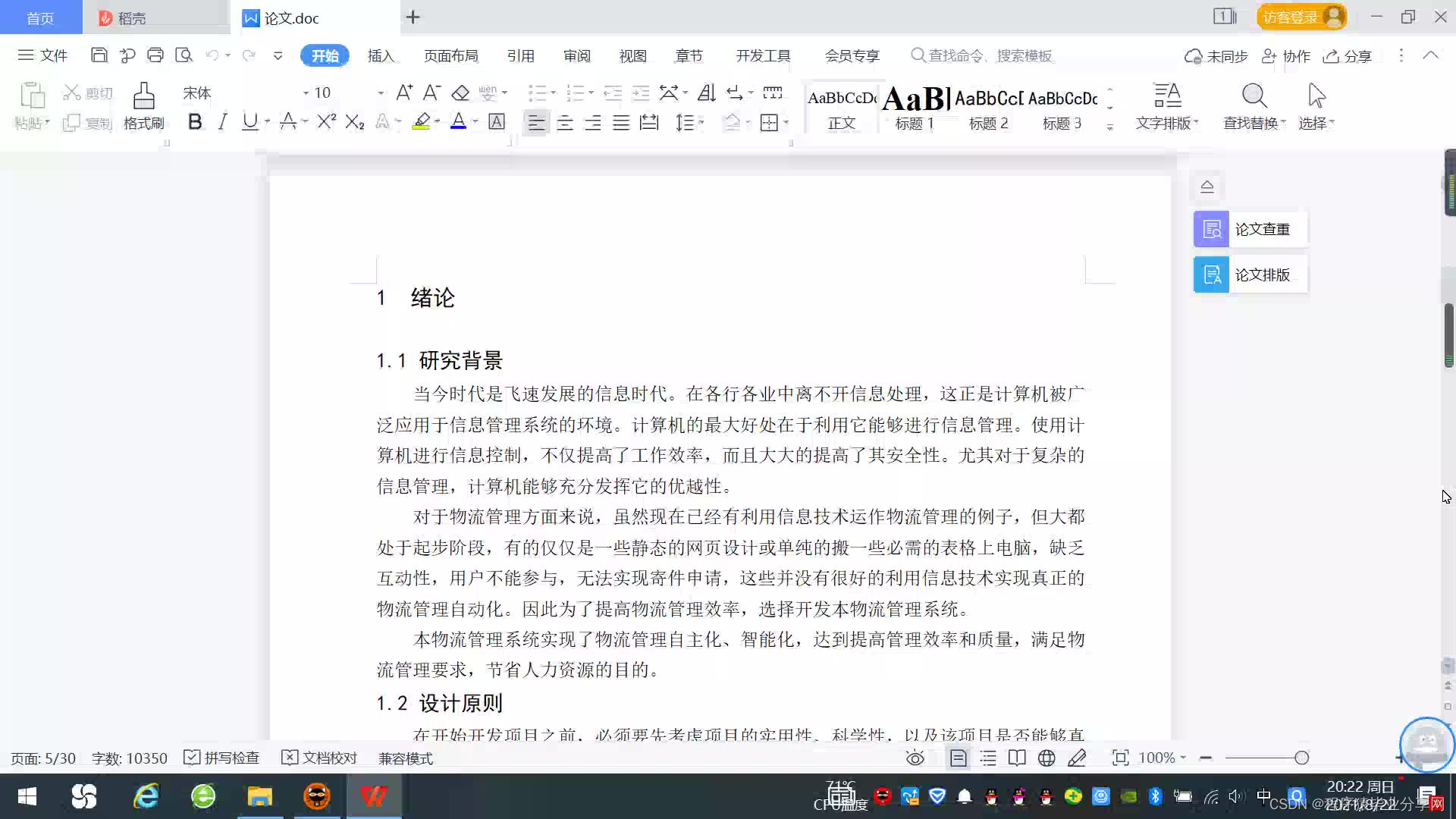Expand the 宋体 font name dropdown
This screenshot has width=1456, height=819.
306,93
